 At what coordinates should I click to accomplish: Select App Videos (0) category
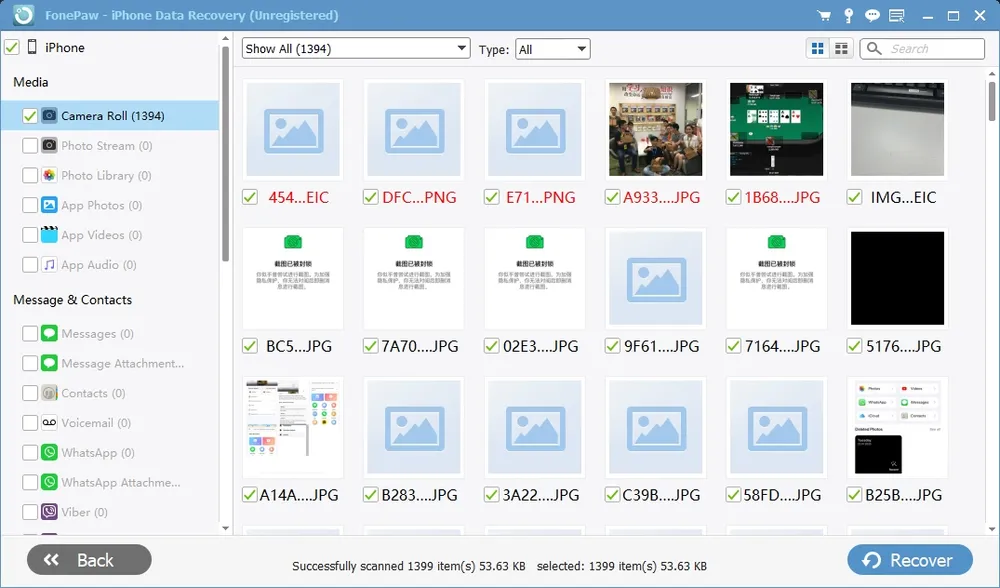(x=101, y=235)
